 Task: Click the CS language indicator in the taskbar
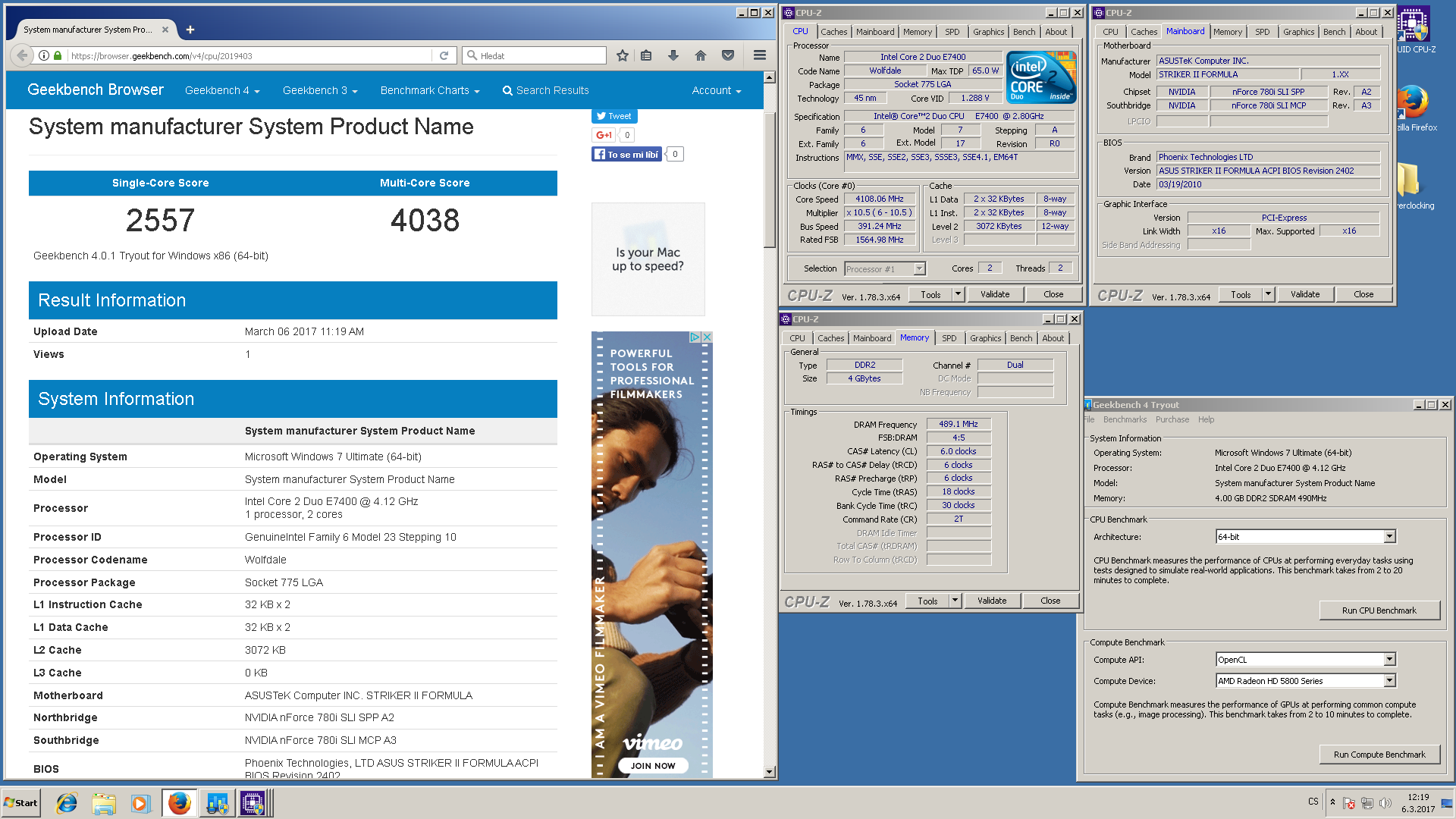(x=1313, y=802)
